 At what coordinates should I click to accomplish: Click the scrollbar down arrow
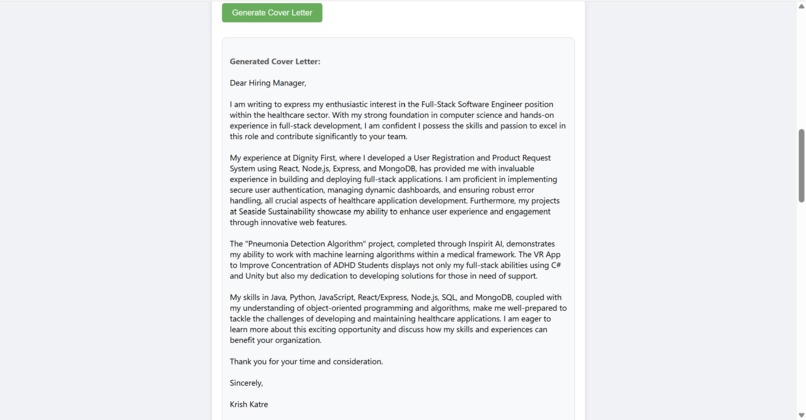pos(801,415)
